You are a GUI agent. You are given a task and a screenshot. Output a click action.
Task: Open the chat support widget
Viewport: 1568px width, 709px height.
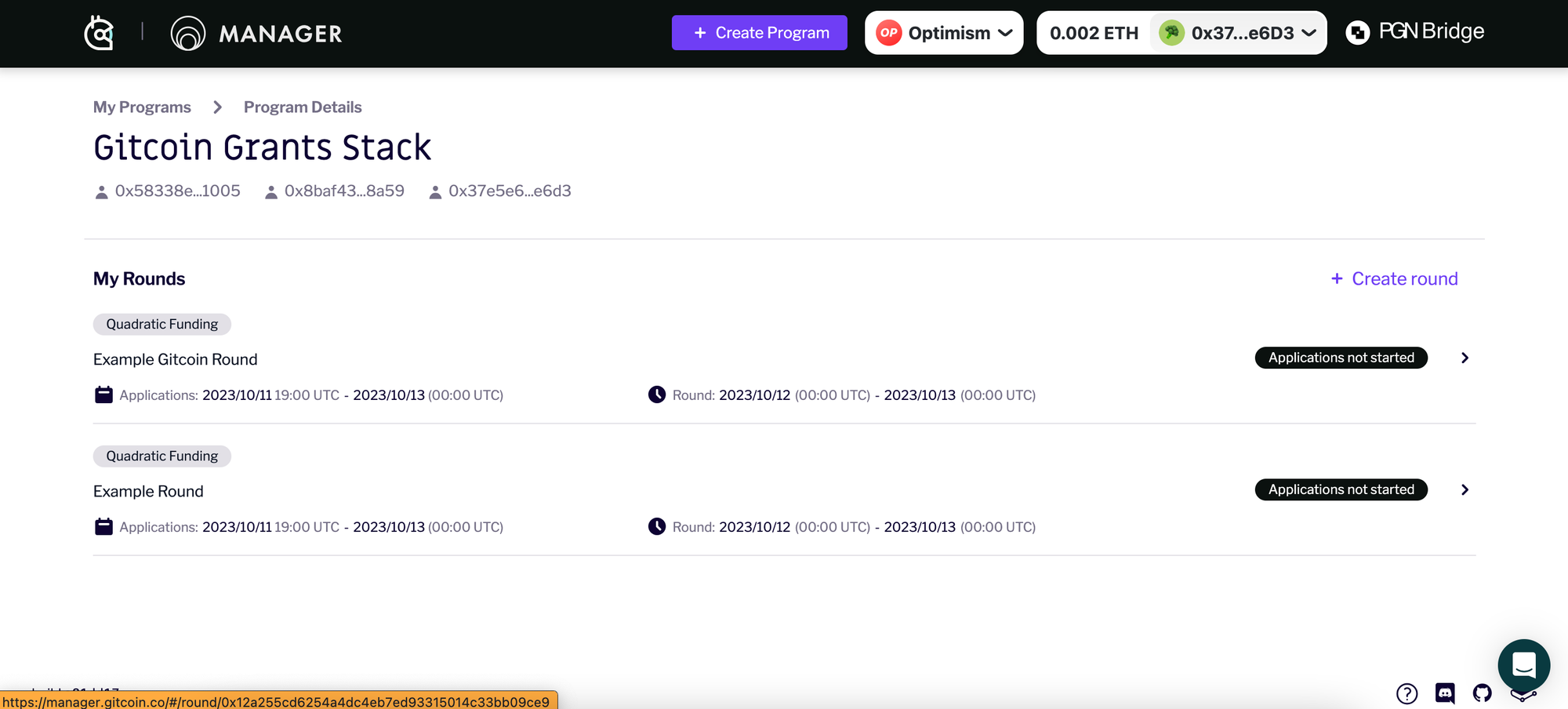[x=1523, y=665]
